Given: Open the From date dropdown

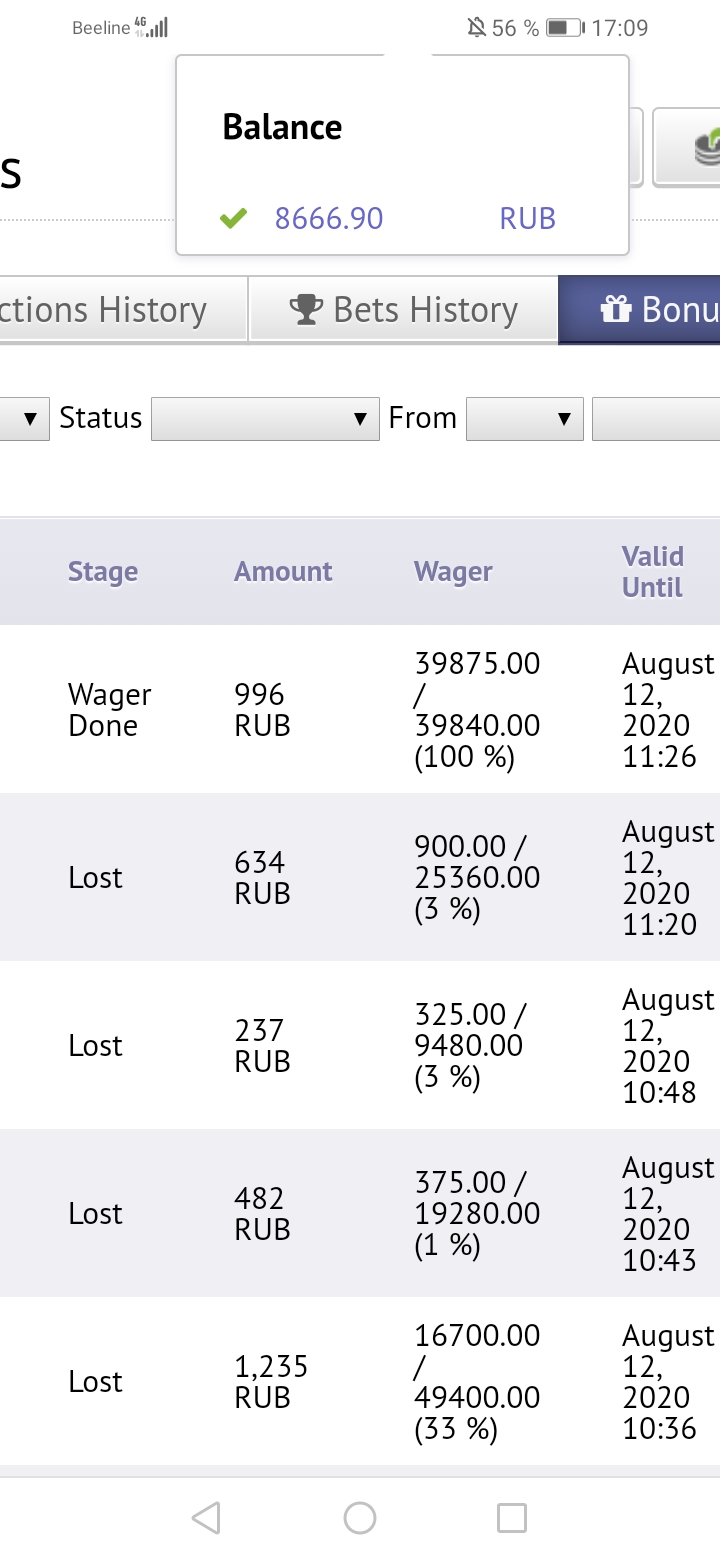Looking at the screenshot, I should 524,418.
